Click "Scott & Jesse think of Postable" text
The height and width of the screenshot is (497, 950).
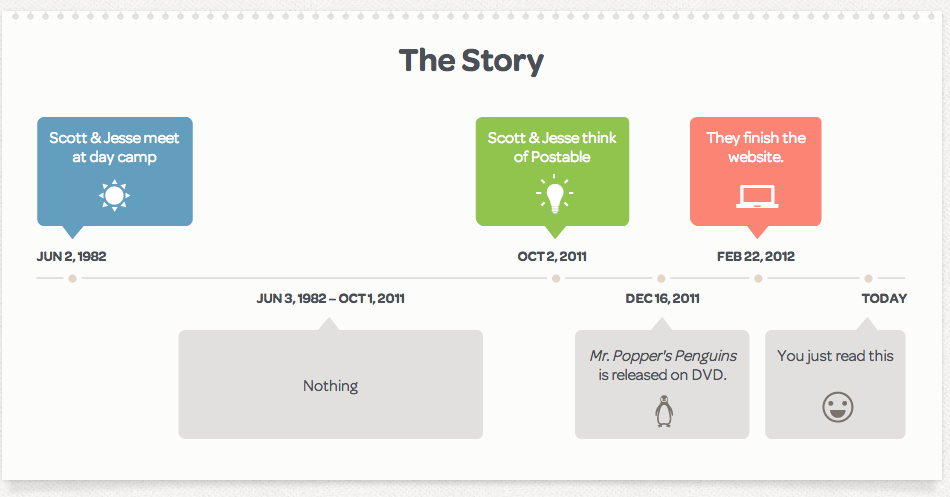pyautogui.click(x=552, y=147)
